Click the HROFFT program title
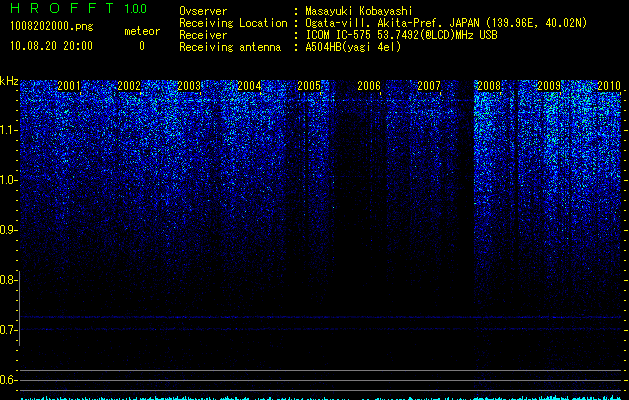This screenshot has width=629, height=400. click(62, 8)
